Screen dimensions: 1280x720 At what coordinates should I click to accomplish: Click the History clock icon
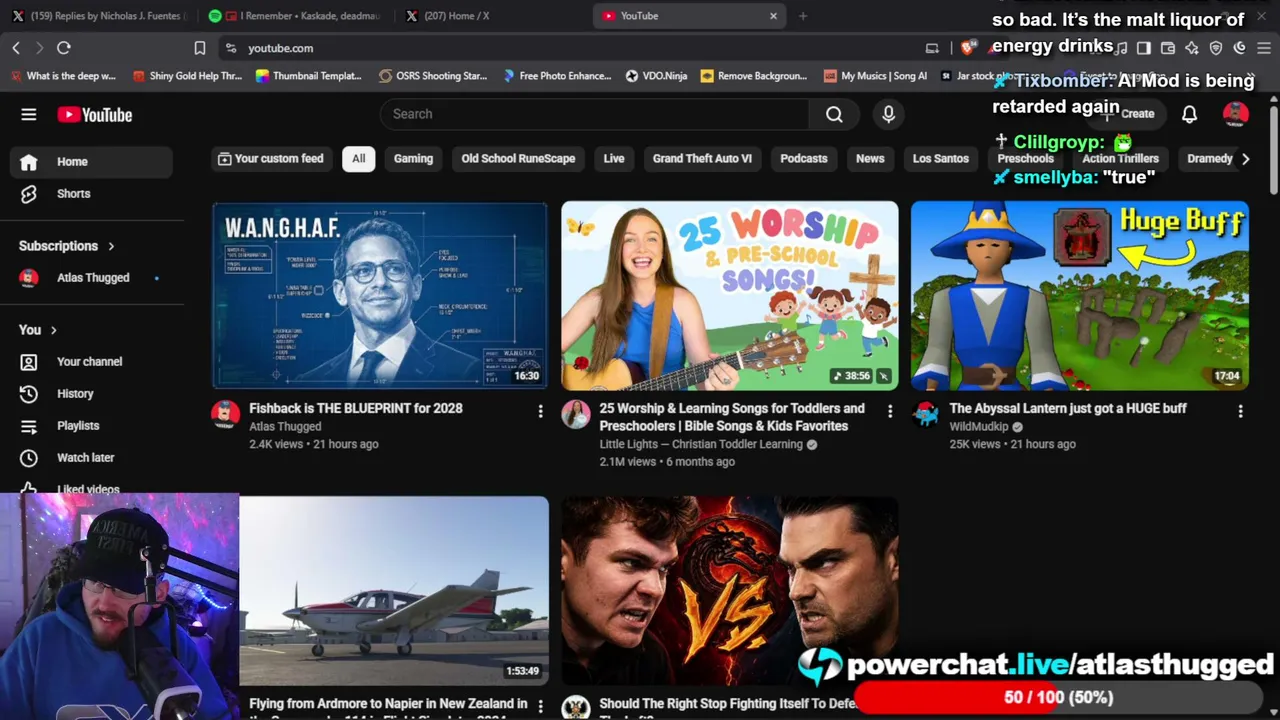(29, 394)
